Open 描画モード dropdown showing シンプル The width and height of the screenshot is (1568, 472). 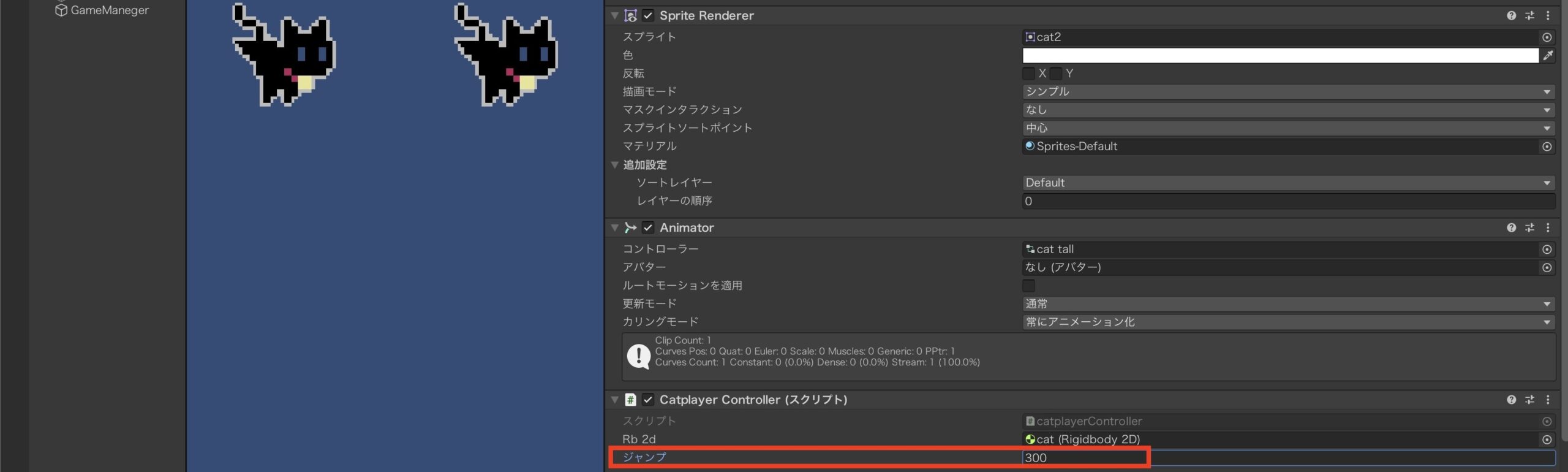[1289, 92]
